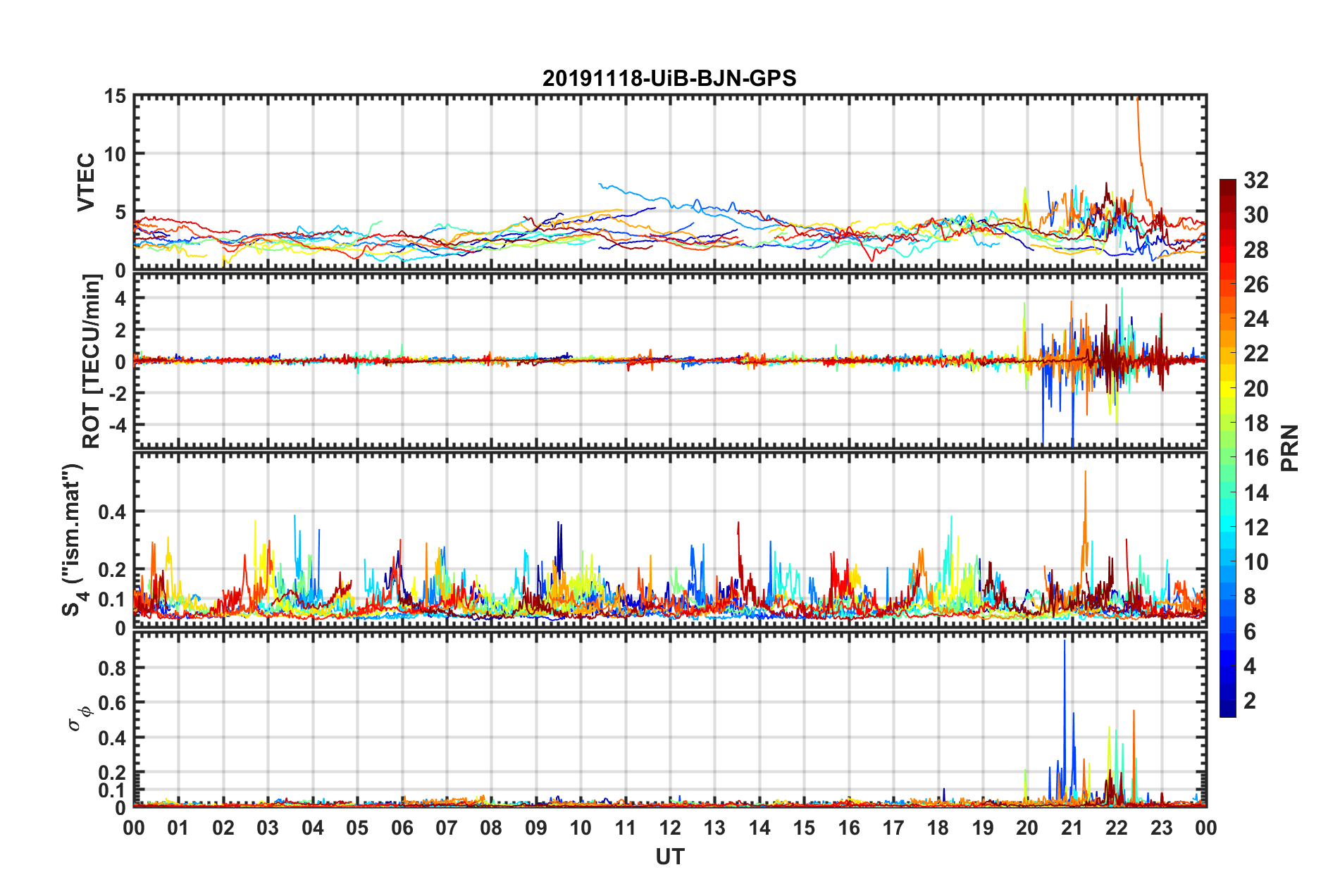The height and width of the screenshot is (896, 1340).
Task: Click the PRN colorbar label
Action: (1290, 448)
